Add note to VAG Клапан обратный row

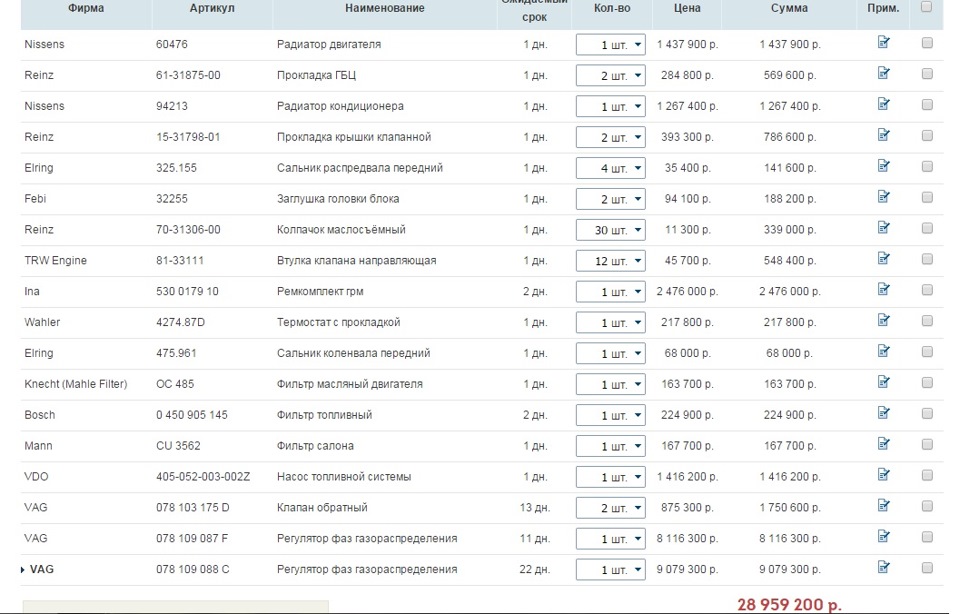point(883,506)
